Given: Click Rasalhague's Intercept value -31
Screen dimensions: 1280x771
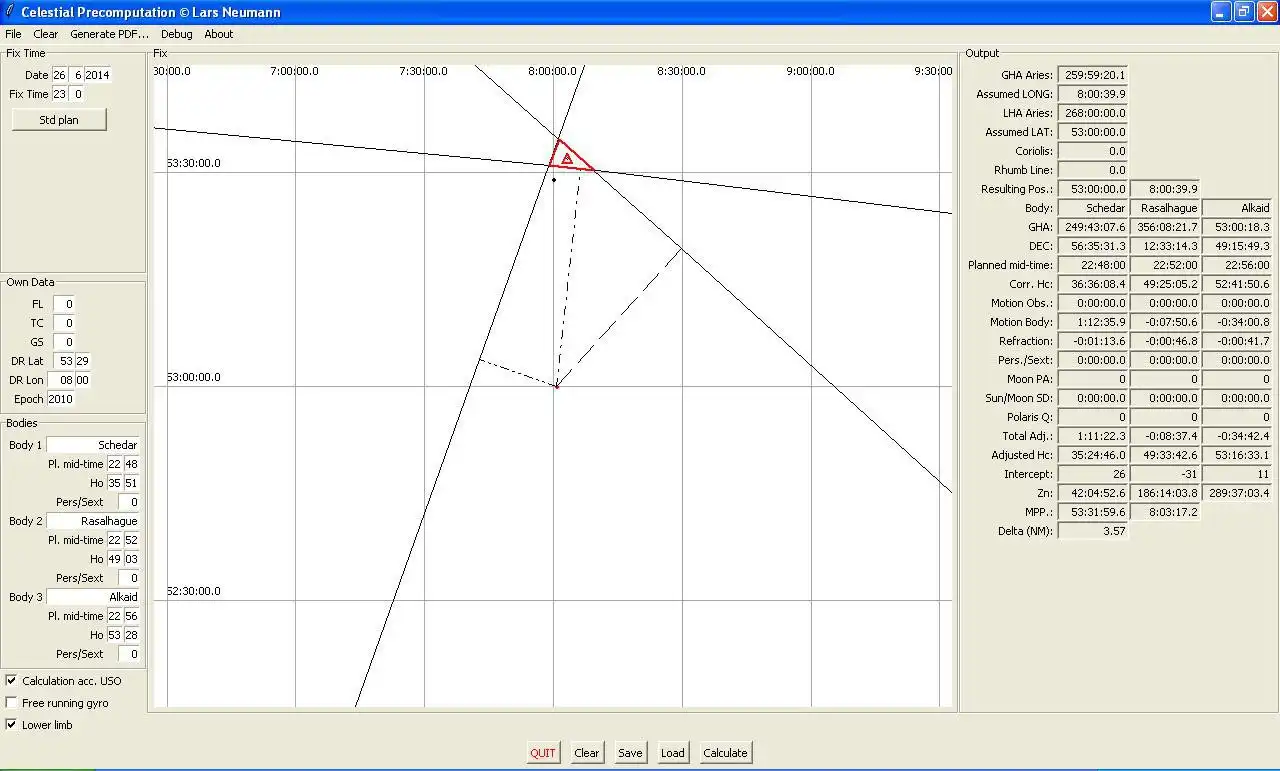Looking at the screenshot, I should (x=1165, y=474).
